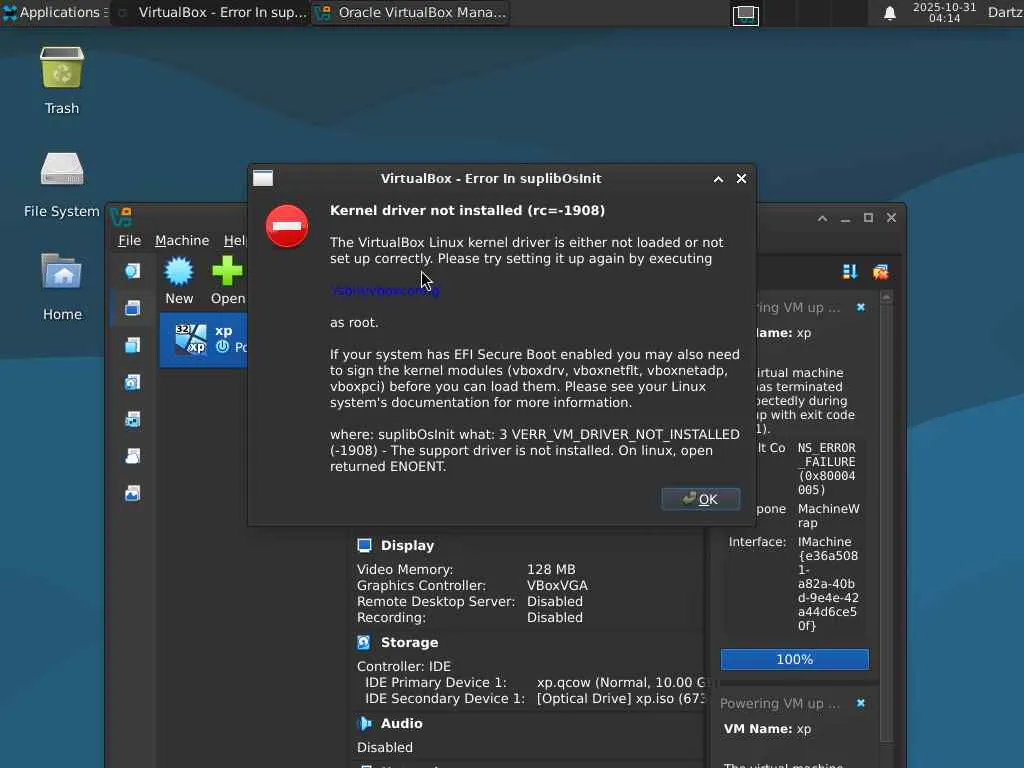
Task: Click the workspace switcher in the top panel
Action: click(745, 14)
